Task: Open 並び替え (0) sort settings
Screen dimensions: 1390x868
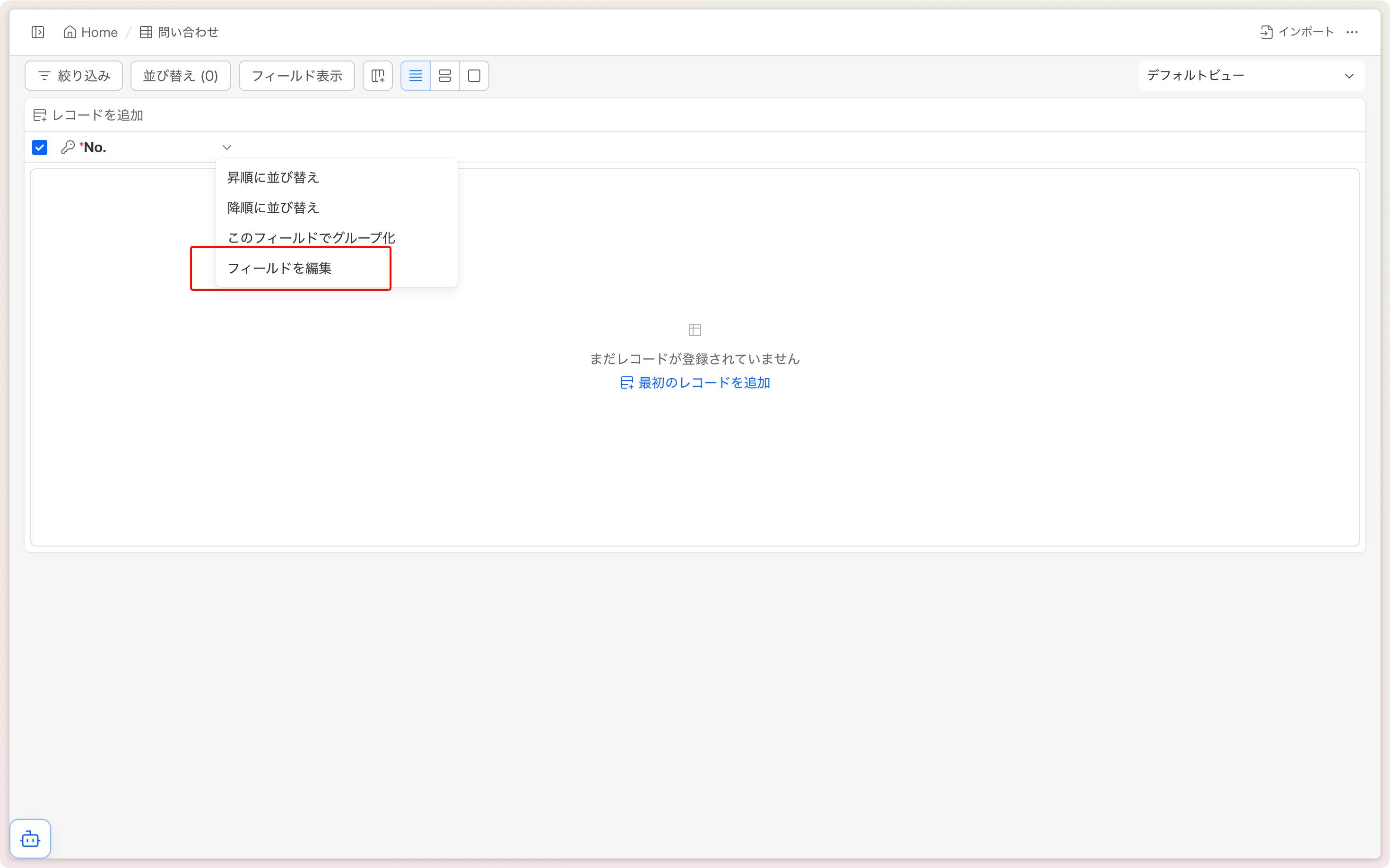Action: pos(180,76)
